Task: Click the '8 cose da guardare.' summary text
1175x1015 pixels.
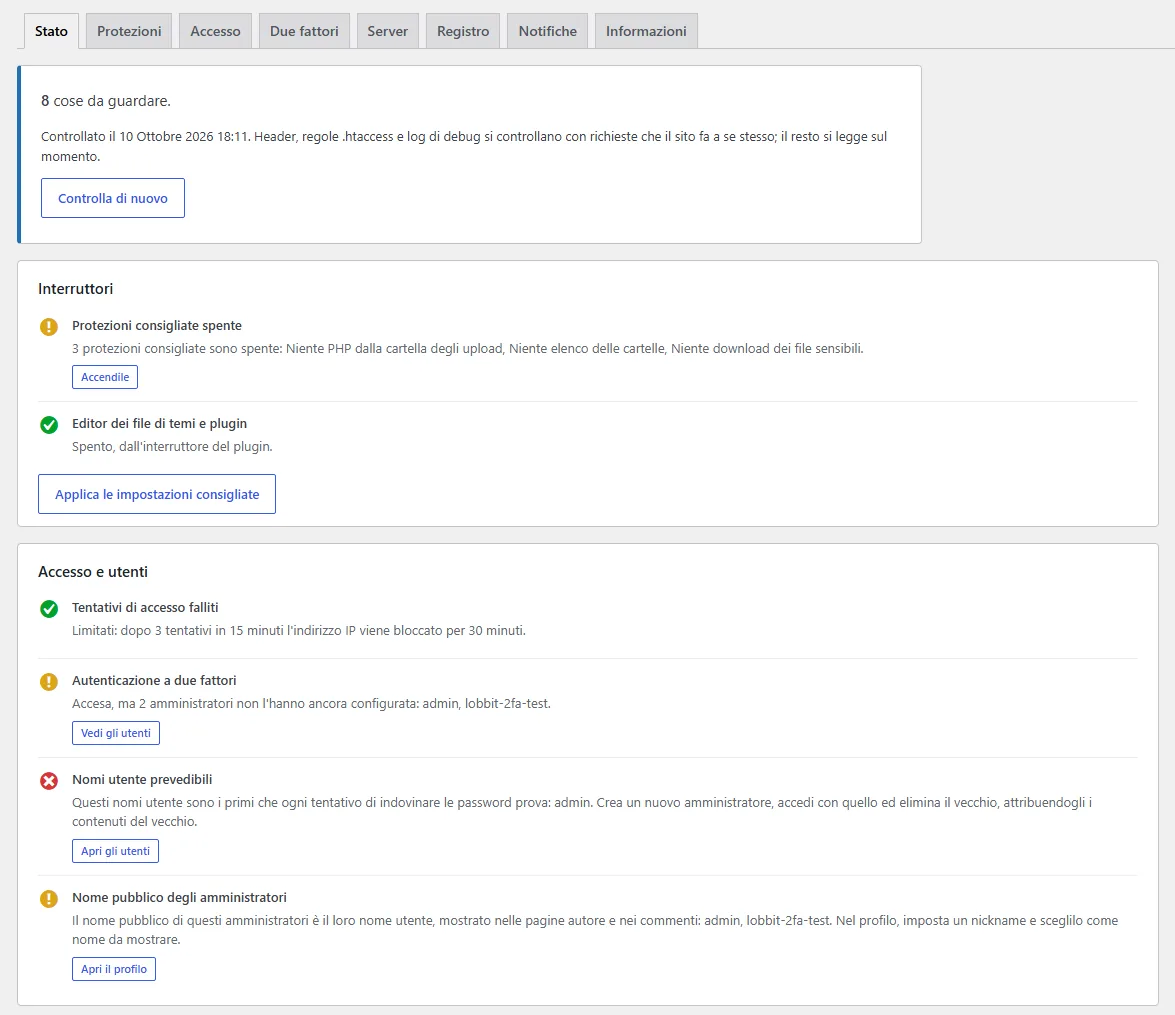Action: pyautogui.click(x=106, y=100)
